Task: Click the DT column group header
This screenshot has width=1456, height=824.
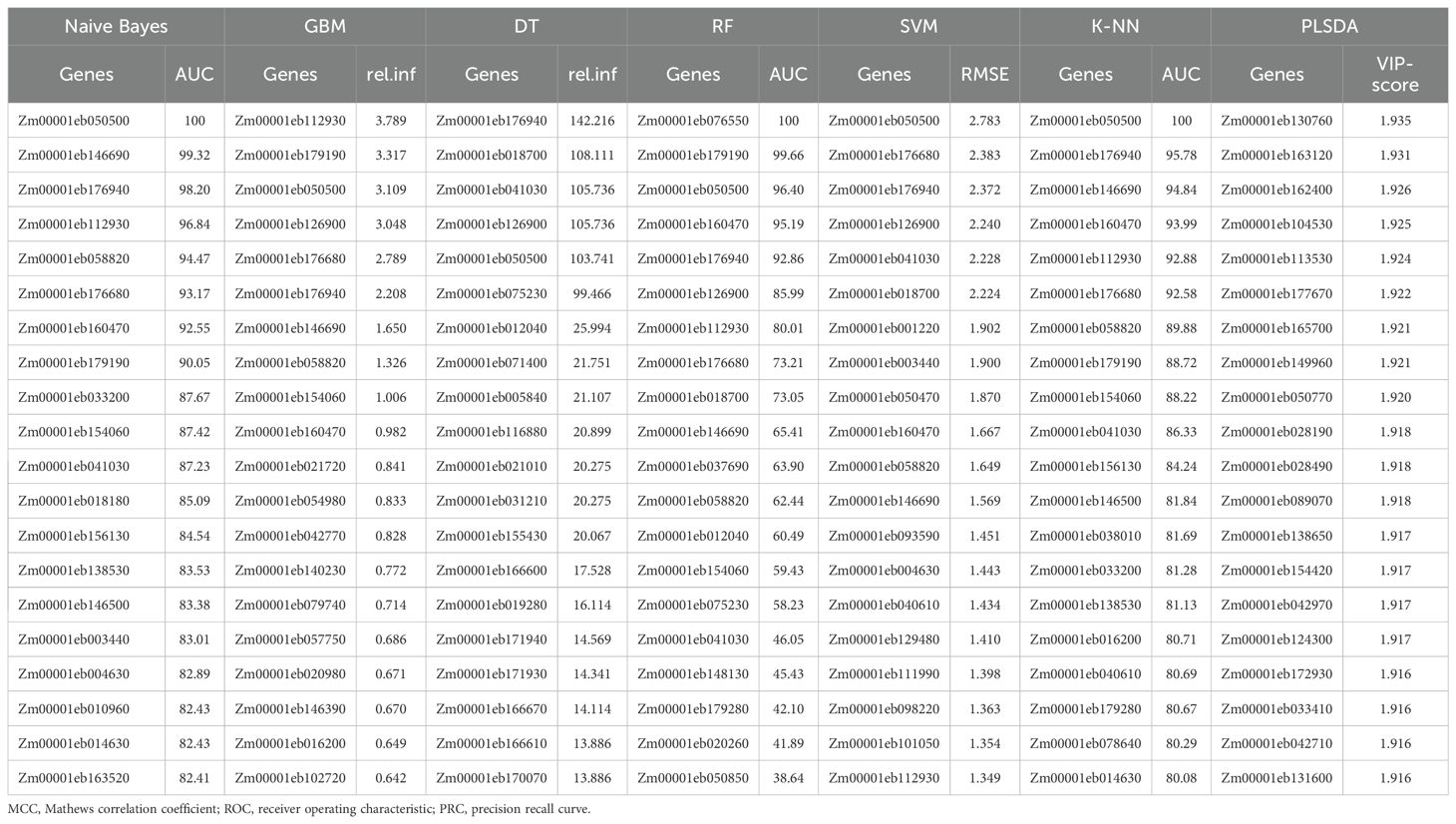Action: click(527, 27)
